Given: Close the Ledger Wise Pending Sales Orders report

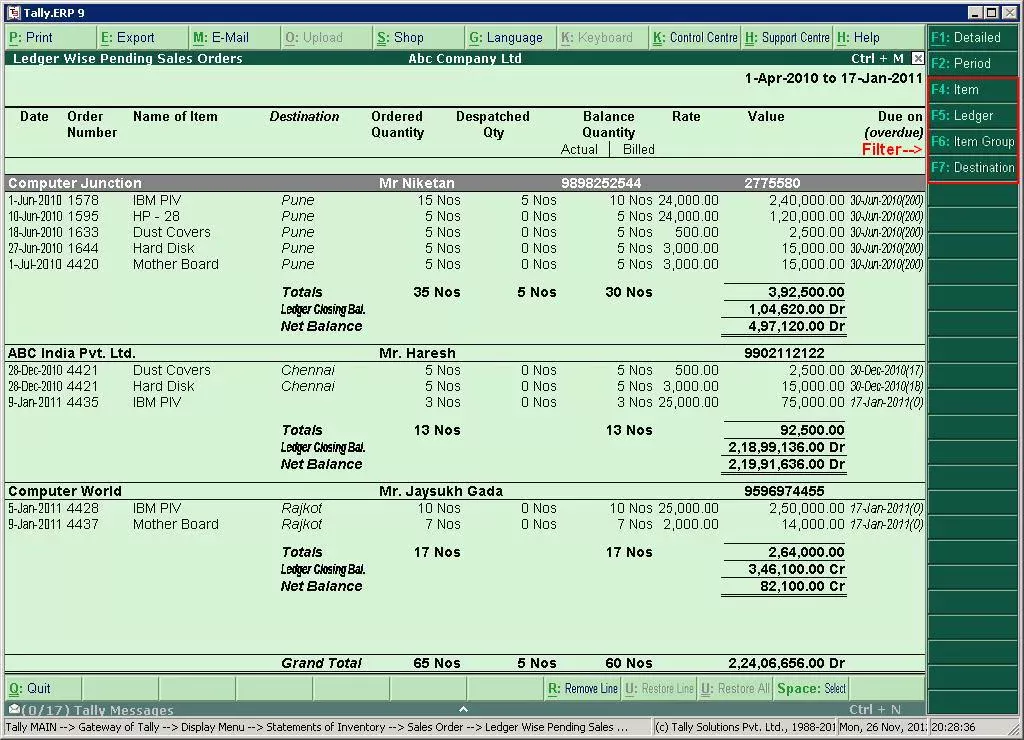Looking at the screenshot, I should tap(918, 59).
